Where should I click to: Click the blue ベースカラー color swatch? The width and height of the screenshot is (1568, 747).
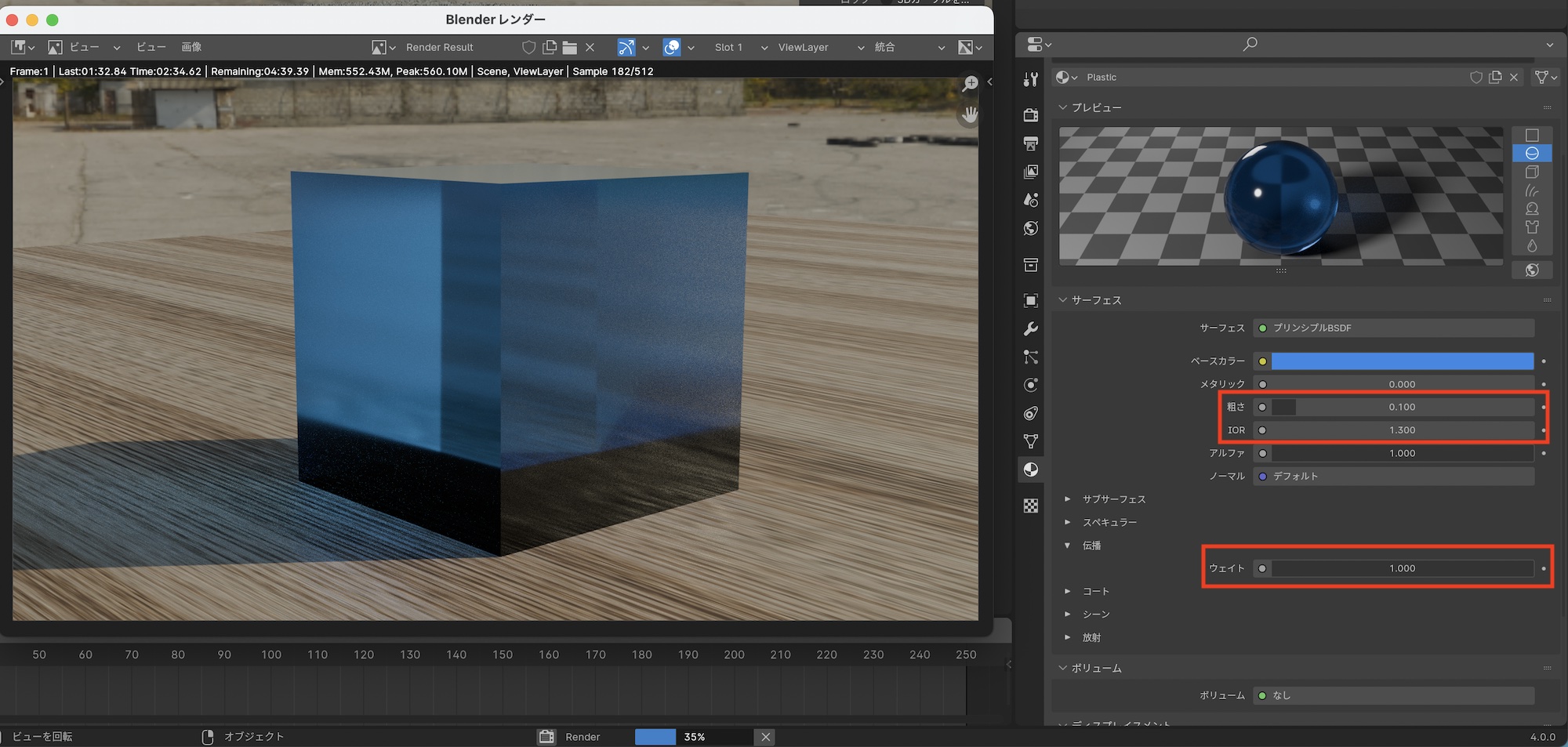pyautogui.click(x=1402, y=361)
